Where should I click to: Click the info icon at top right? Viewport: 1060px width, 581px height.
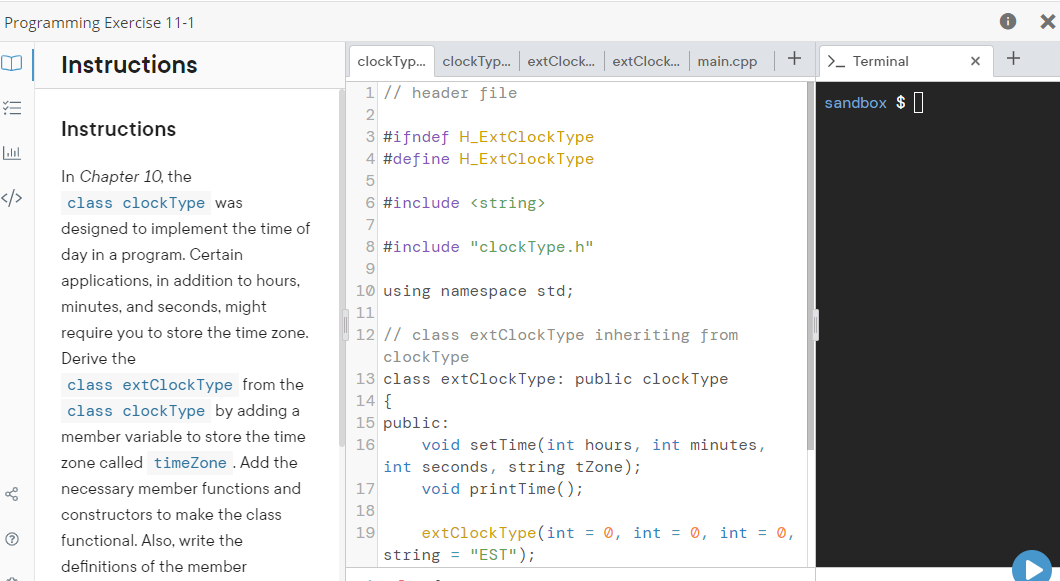pos(1007,22)
